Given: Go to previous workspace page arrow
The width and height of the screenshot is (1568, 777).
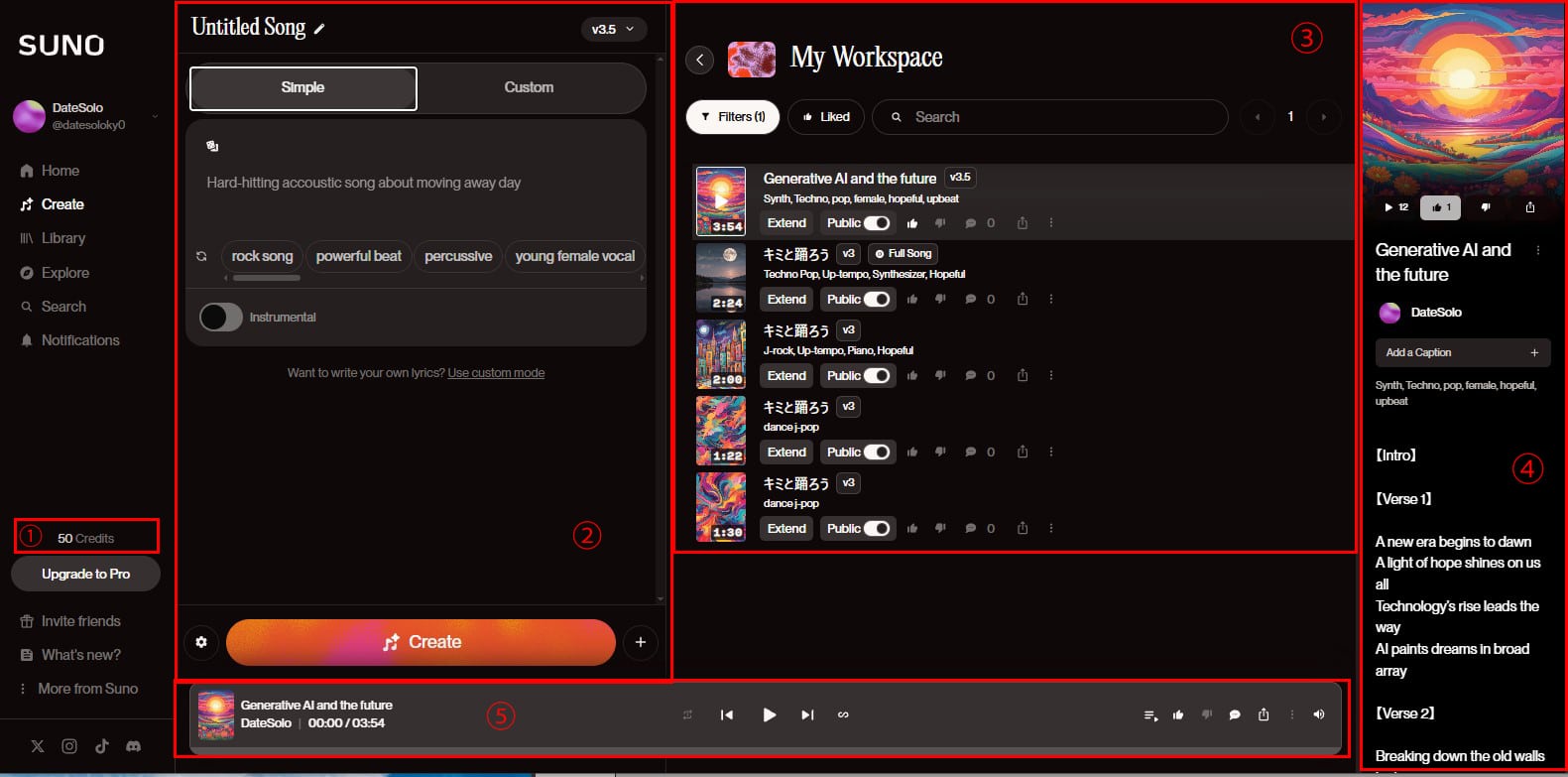Looking at the screenshot, I should (1258, 117).
